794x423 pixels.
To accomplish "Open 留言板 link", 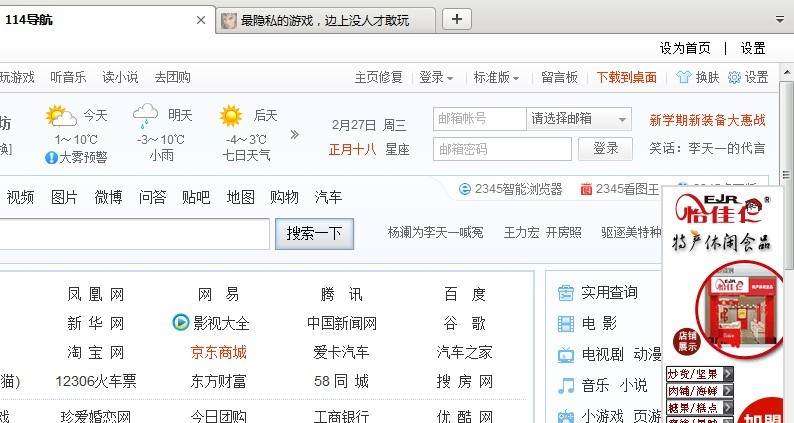I will click(x=559, y=77).
